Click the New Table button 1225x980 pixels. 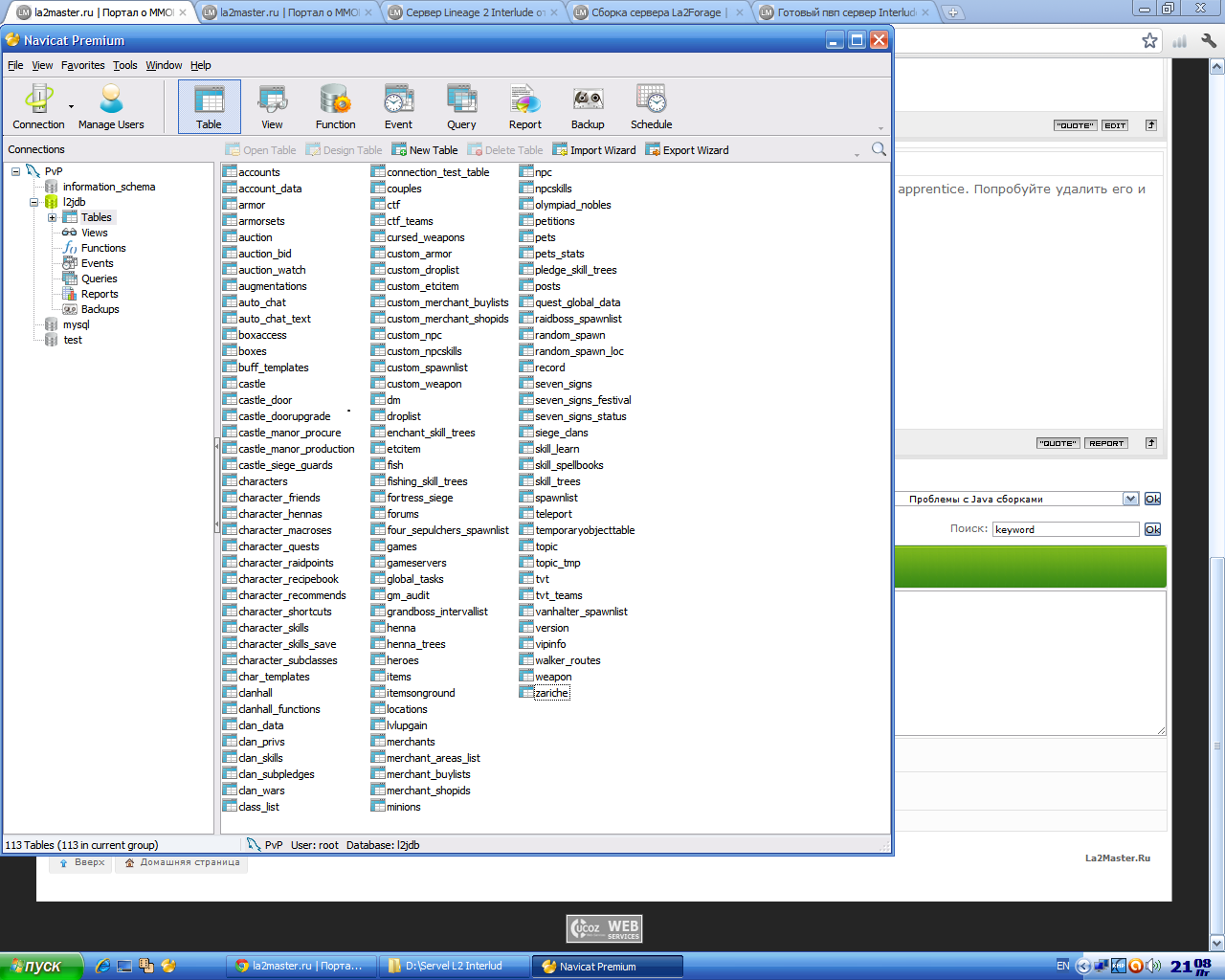(x=424, y=150)
